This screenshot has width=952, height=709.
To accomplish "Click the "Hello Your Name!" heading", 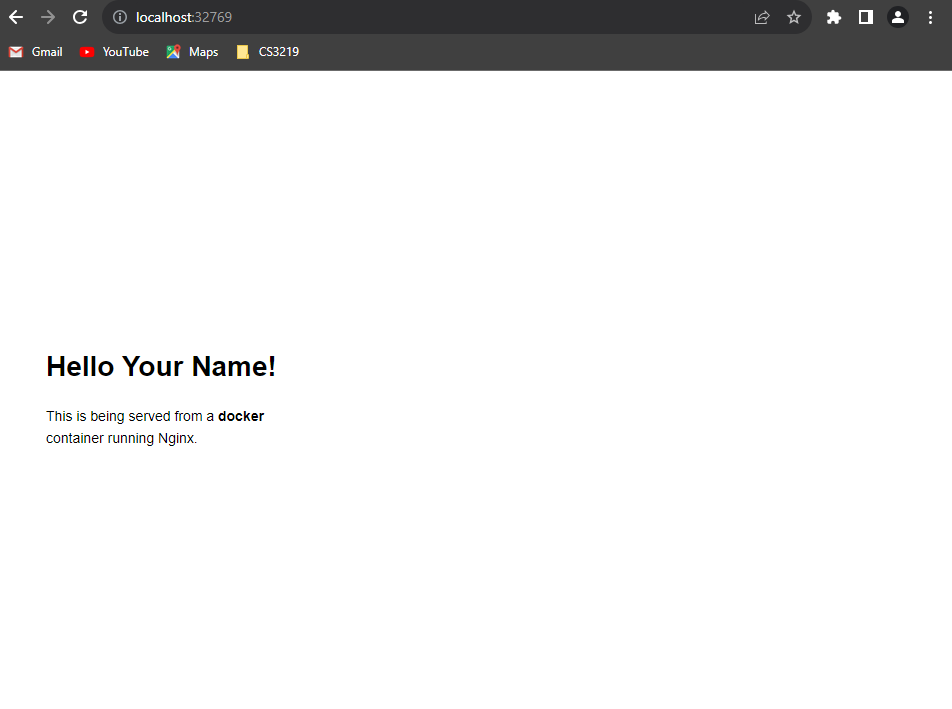I will (161, 367).
